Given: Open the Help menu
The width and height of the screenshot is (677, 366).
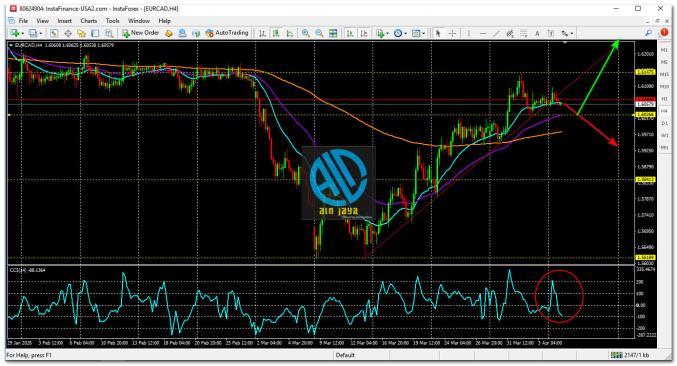Looking at the screenshot, I should tap(164, 21).
